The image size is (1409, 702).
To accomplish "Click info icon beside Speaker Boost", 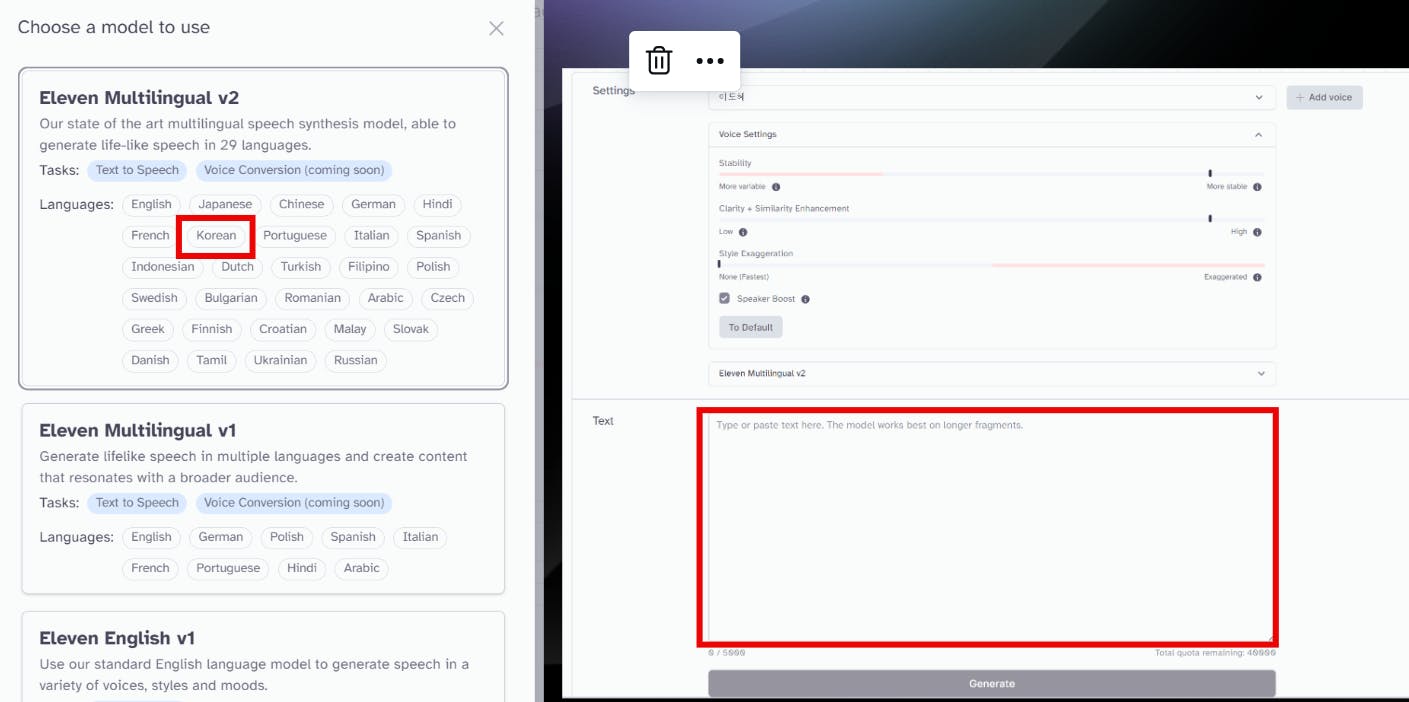I will (x=805, y=299).
